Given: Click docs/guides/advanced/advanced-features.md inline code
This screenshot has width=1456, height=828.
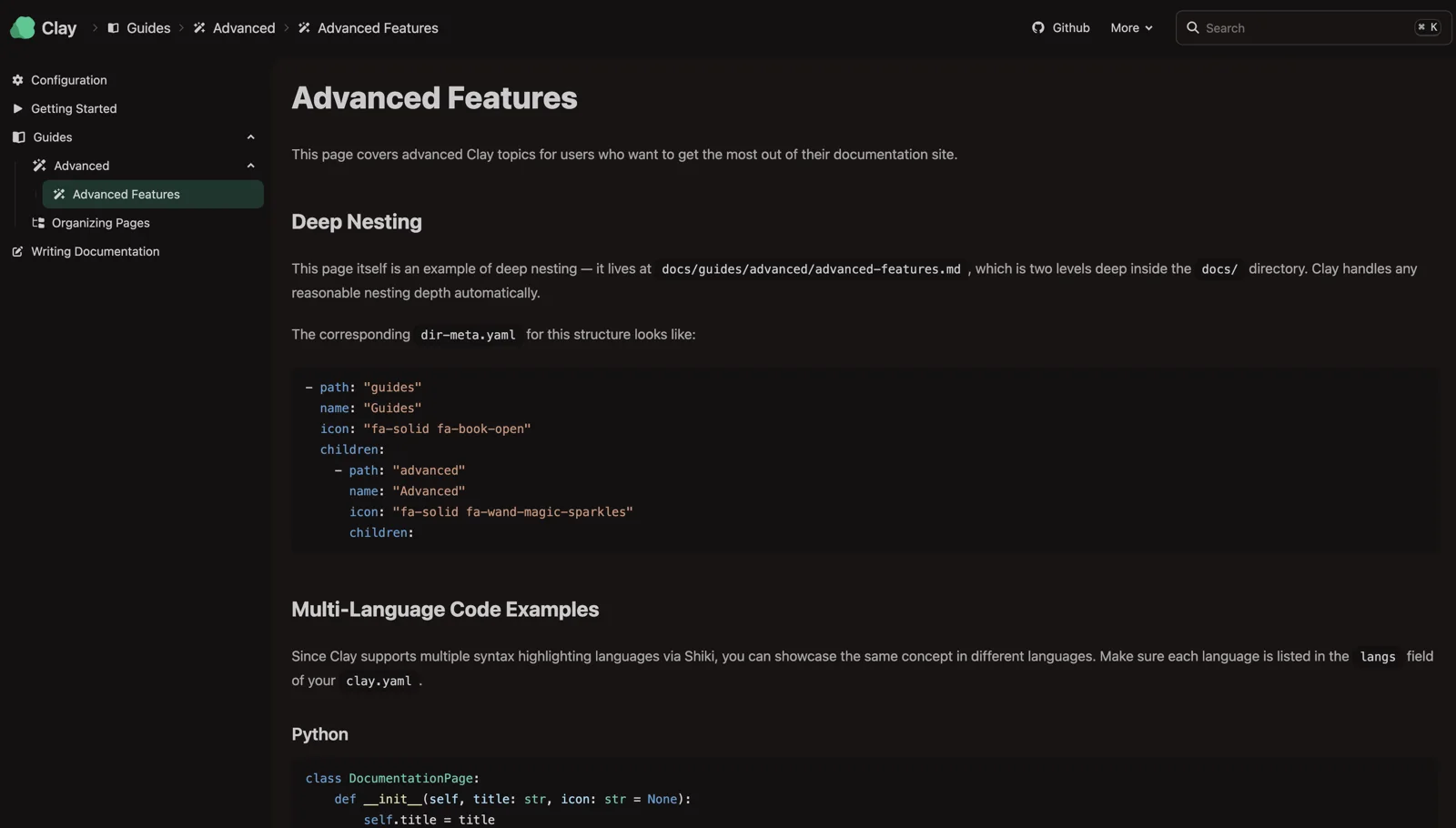Looking at the screenshot, I should pos(811,269).
